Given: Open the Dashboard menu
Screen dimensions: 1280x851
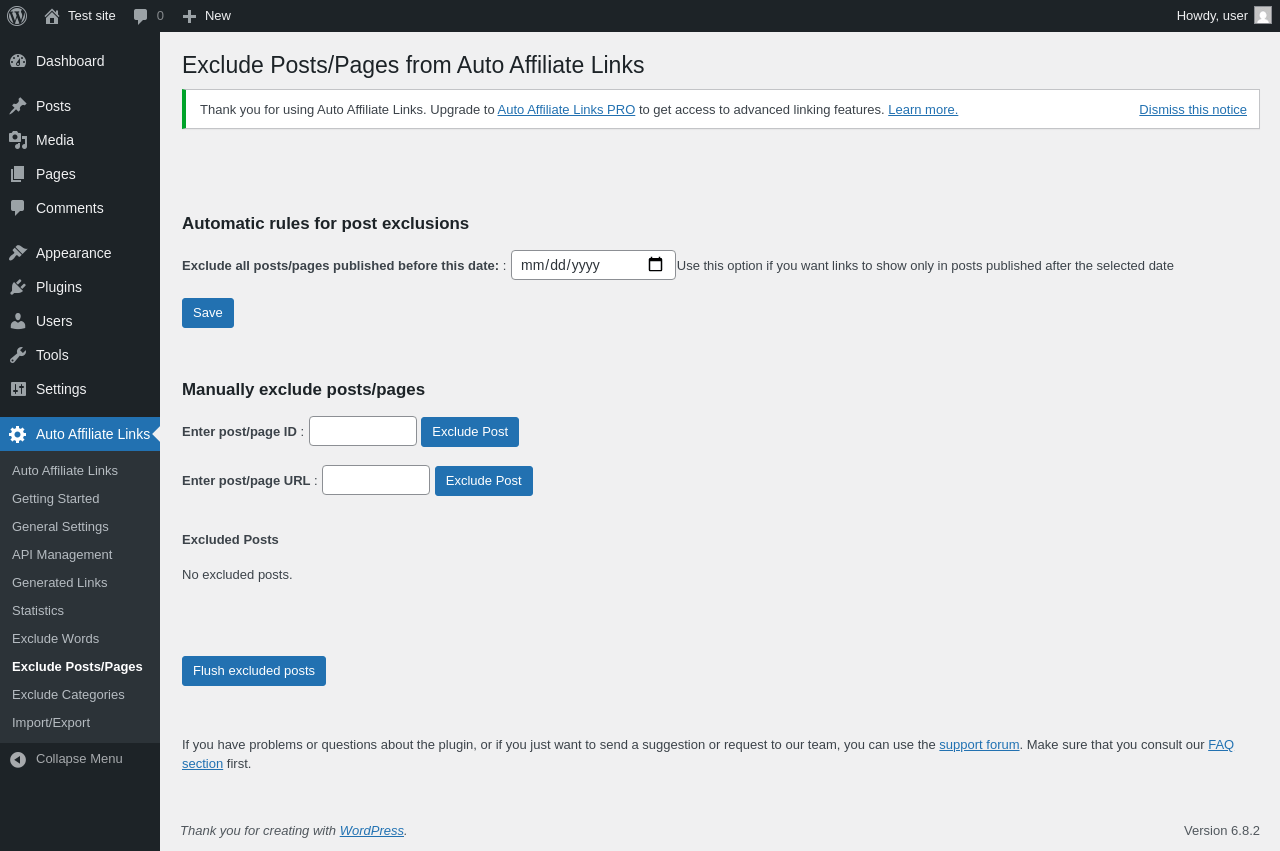Looking at the screenshot, I should pos(80,61).
